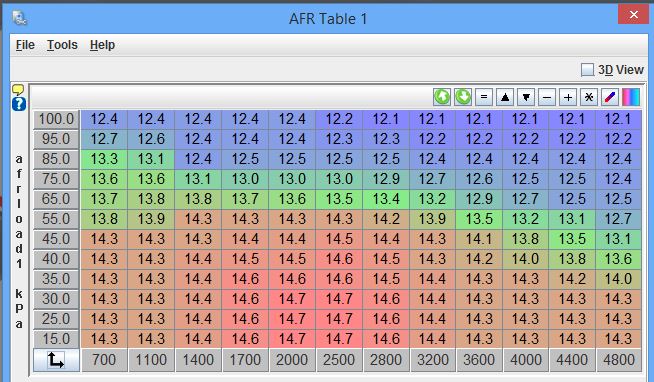
Task: Click the black up-triangle increment icon
Action: [505, 97]
